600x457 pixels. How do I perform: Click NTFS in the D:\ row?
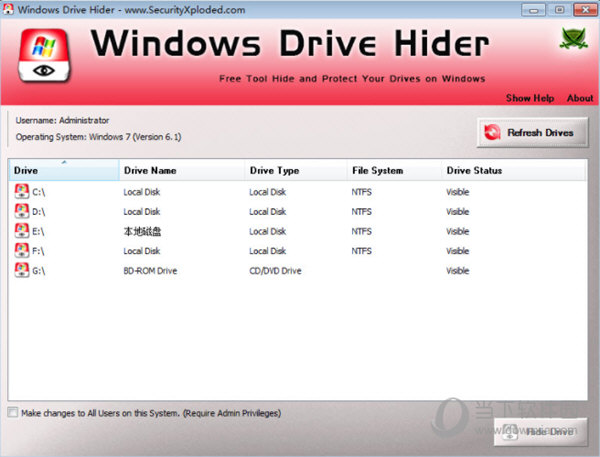click(x=362, y=212)
